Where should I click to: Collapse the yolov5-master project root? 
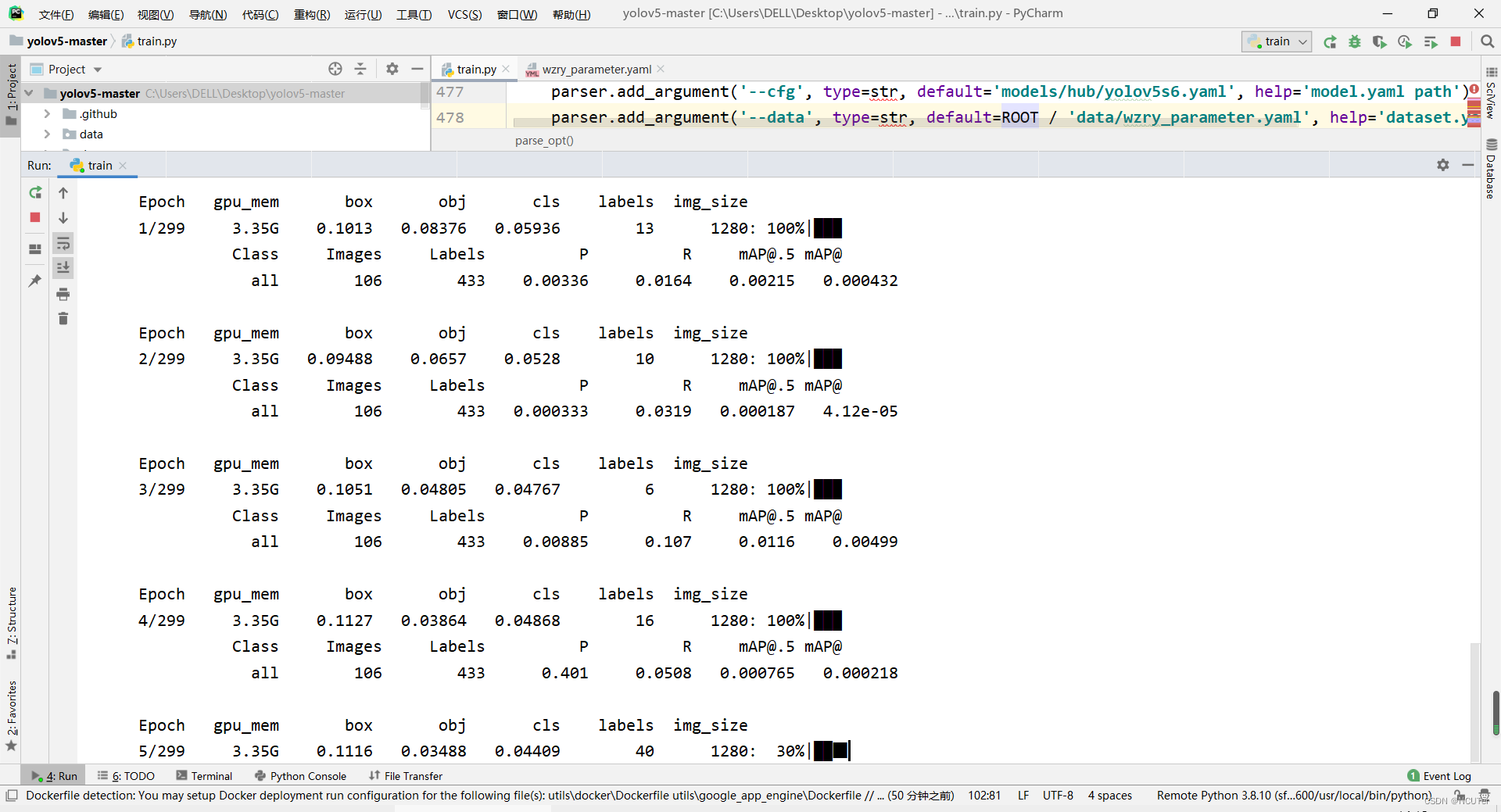(x=28, y=93)
